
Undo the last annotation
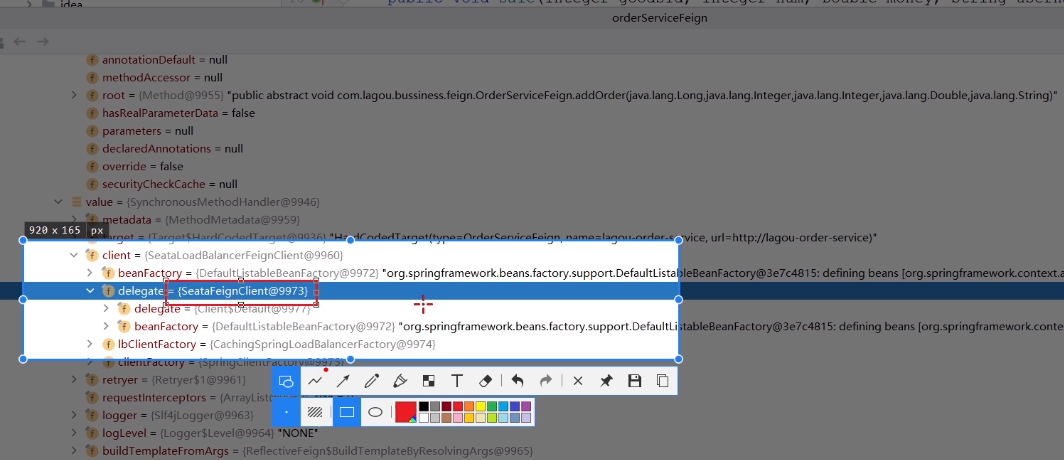pyautogui.click(x=518, y=381)
